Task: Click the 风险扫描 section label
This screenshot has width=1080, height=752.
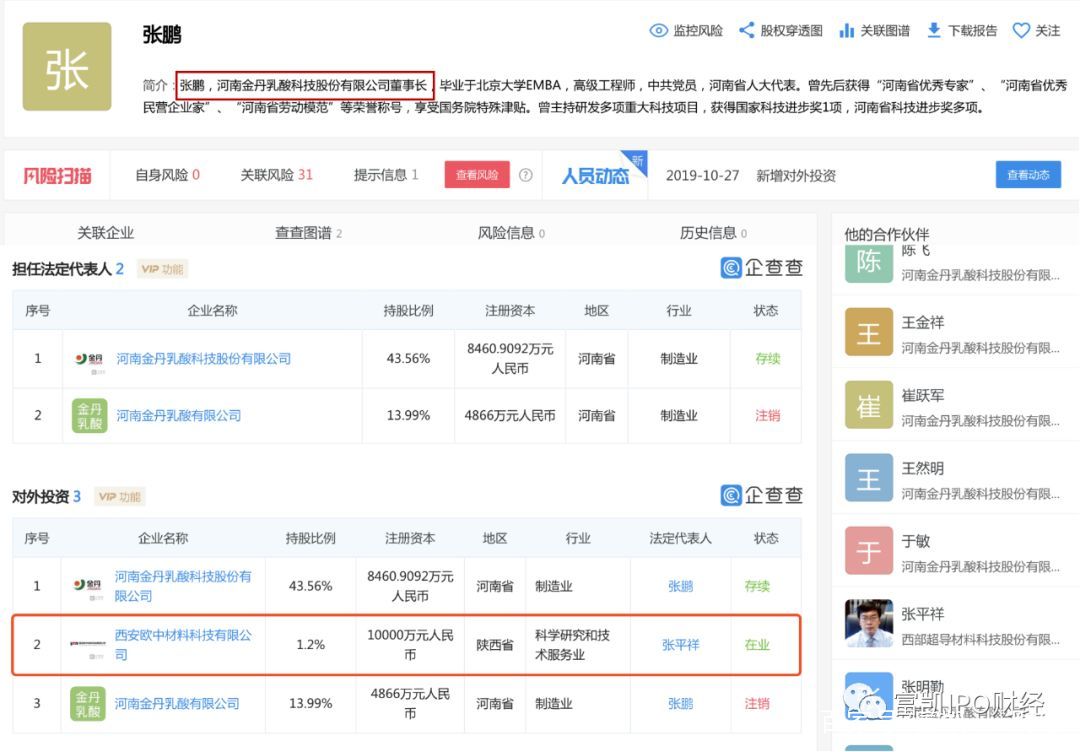Action: (58, 176)
